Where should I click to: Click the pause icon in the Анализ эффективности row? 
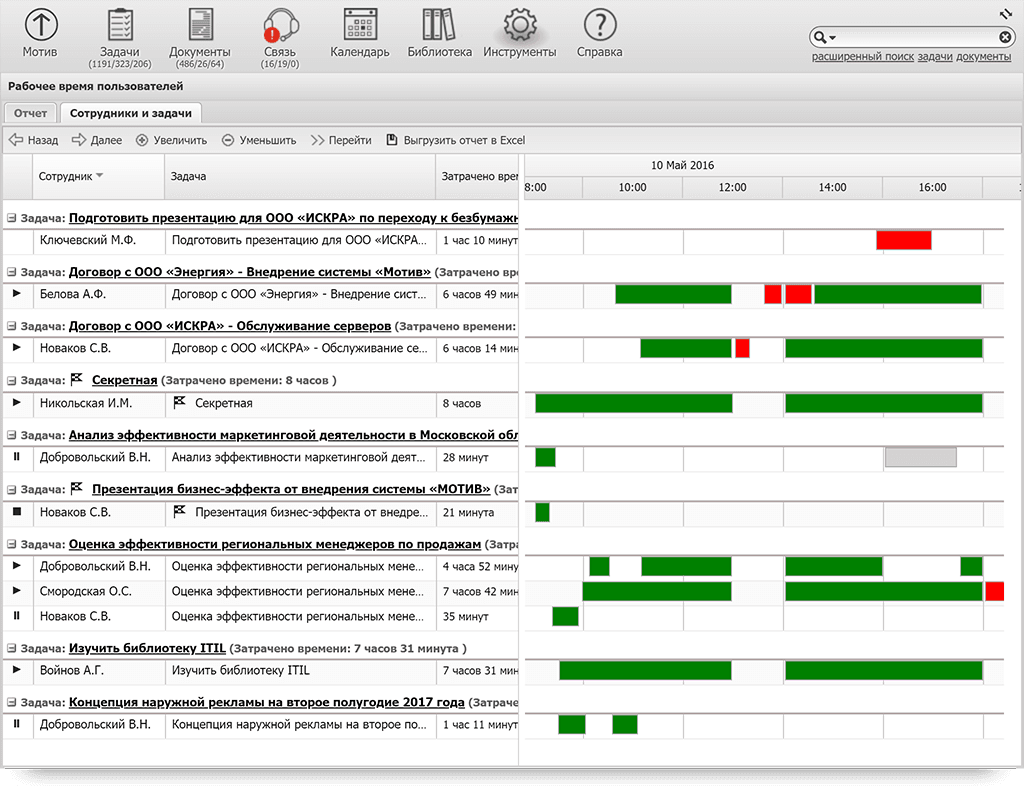coord(17,457)
